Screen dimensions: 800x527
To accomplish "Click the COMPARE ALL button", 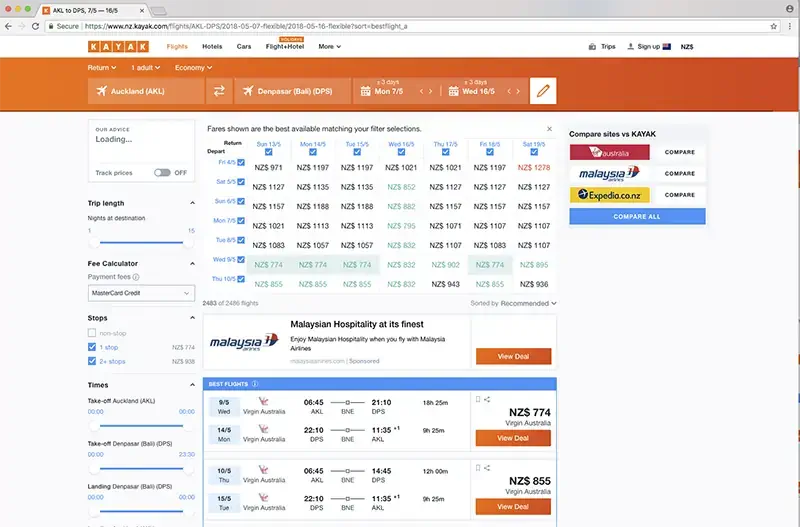I will (x=637, y=216).
